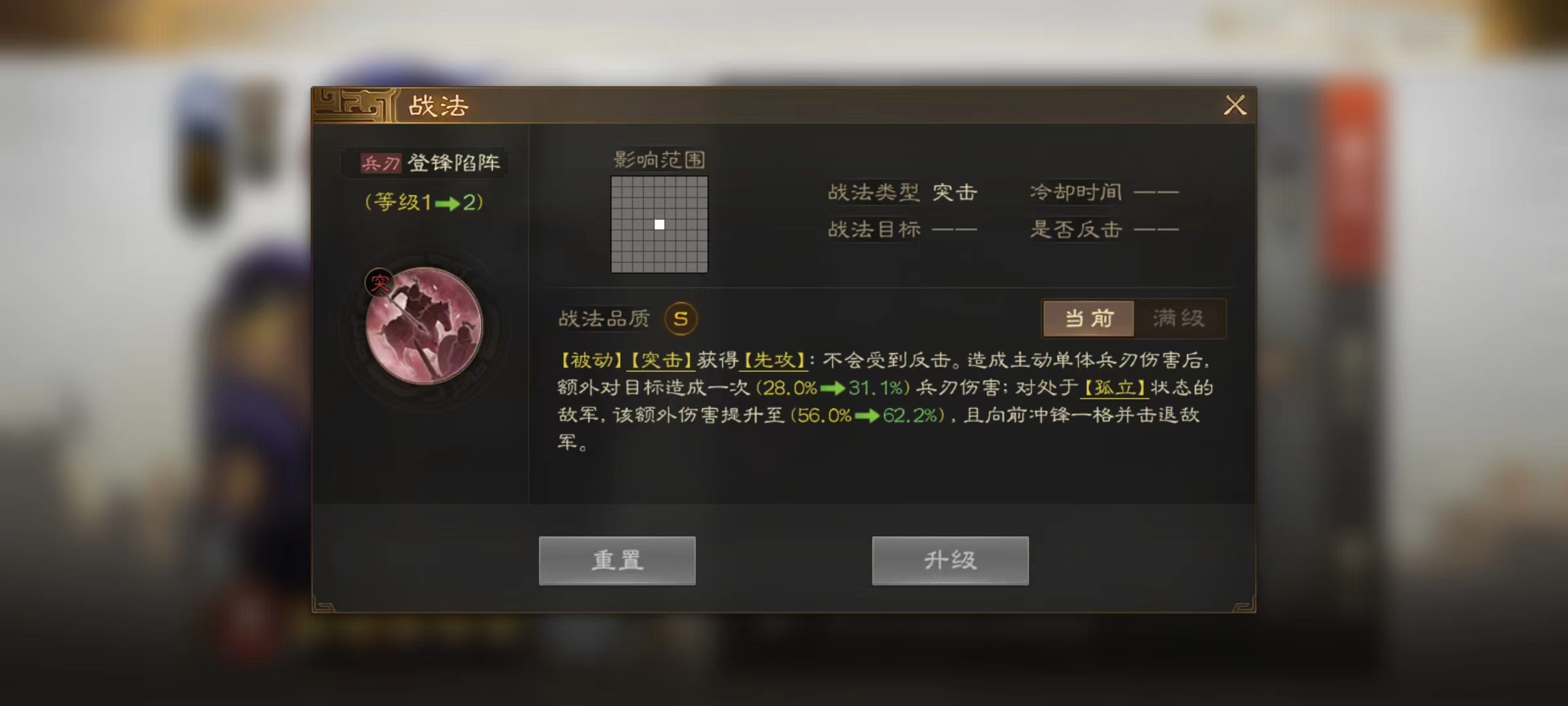Open the 【突击】 keyword link
This screenshot has width=1568, height=706.
pos(660,360)
